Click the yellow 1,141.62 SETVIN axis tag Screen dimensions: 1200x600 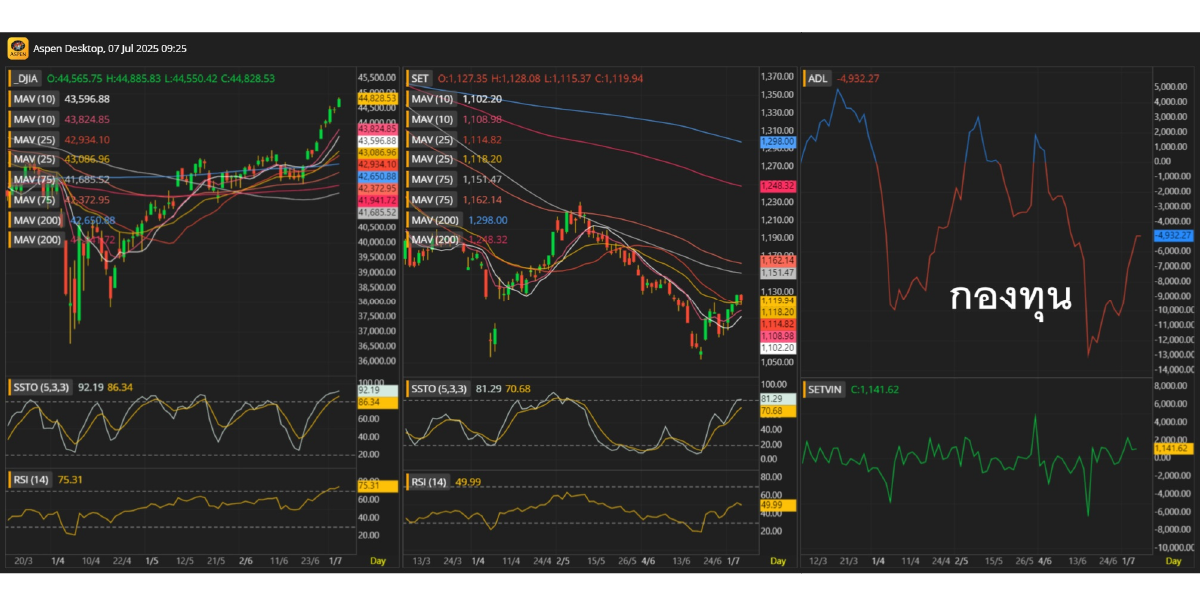[x=1170, y=448]
